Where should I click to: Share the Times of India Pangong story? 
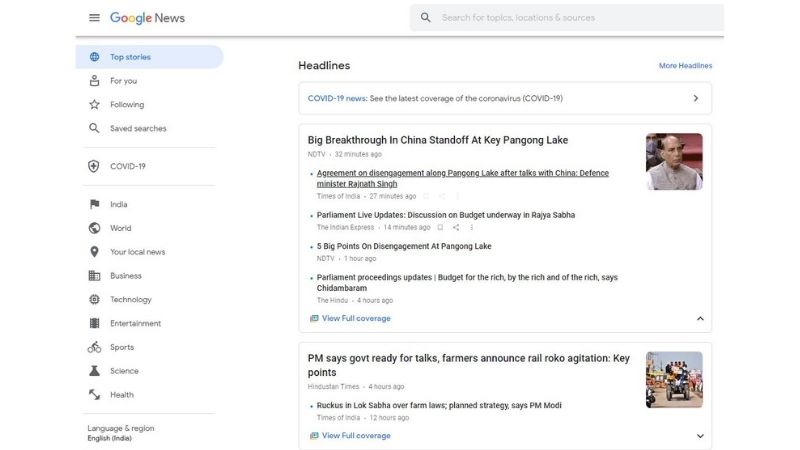[442, 196]
